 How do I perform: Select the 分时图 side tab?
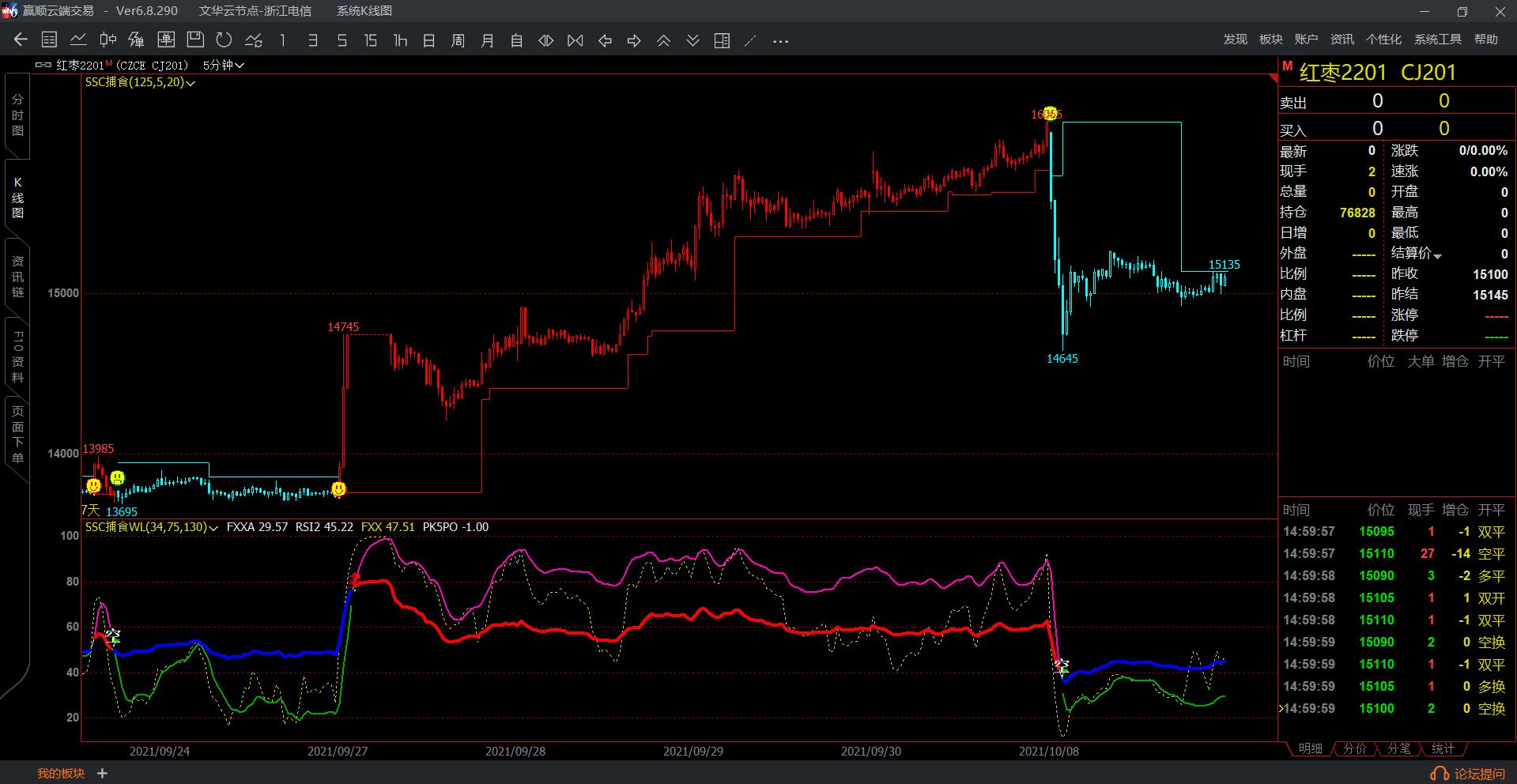(x=17, y=115)
